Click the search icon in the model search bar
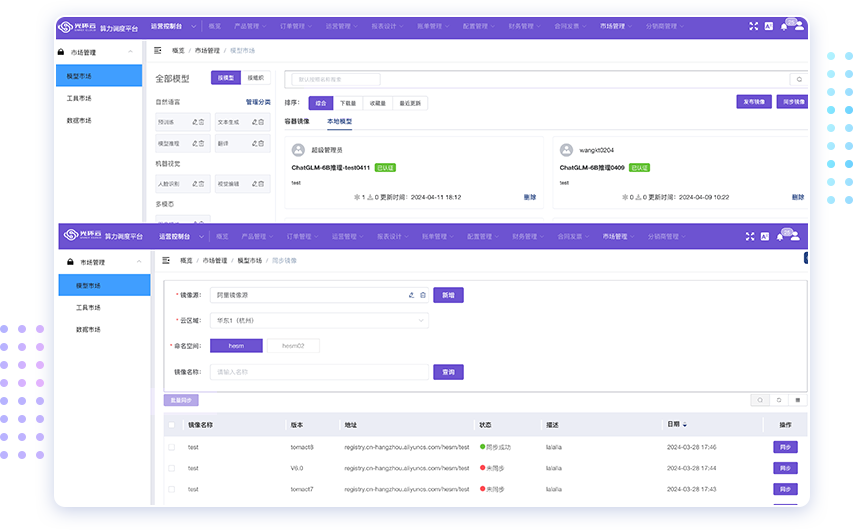The image size is (853, 531). coord(798,79)
